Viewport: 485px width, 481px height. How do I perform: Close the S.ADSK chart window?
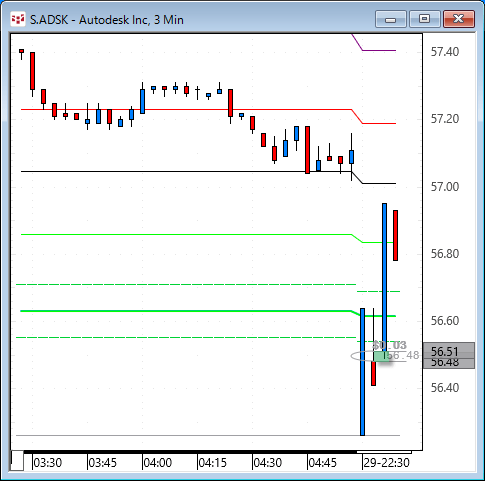459,19
